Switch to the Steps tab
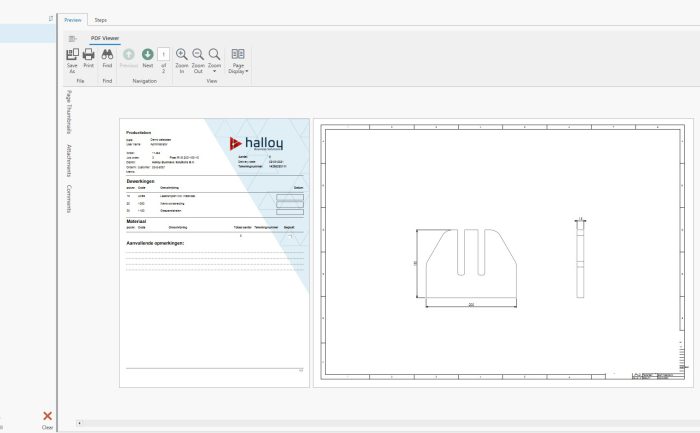Screen dimensions: 700x433 point(101,19)
